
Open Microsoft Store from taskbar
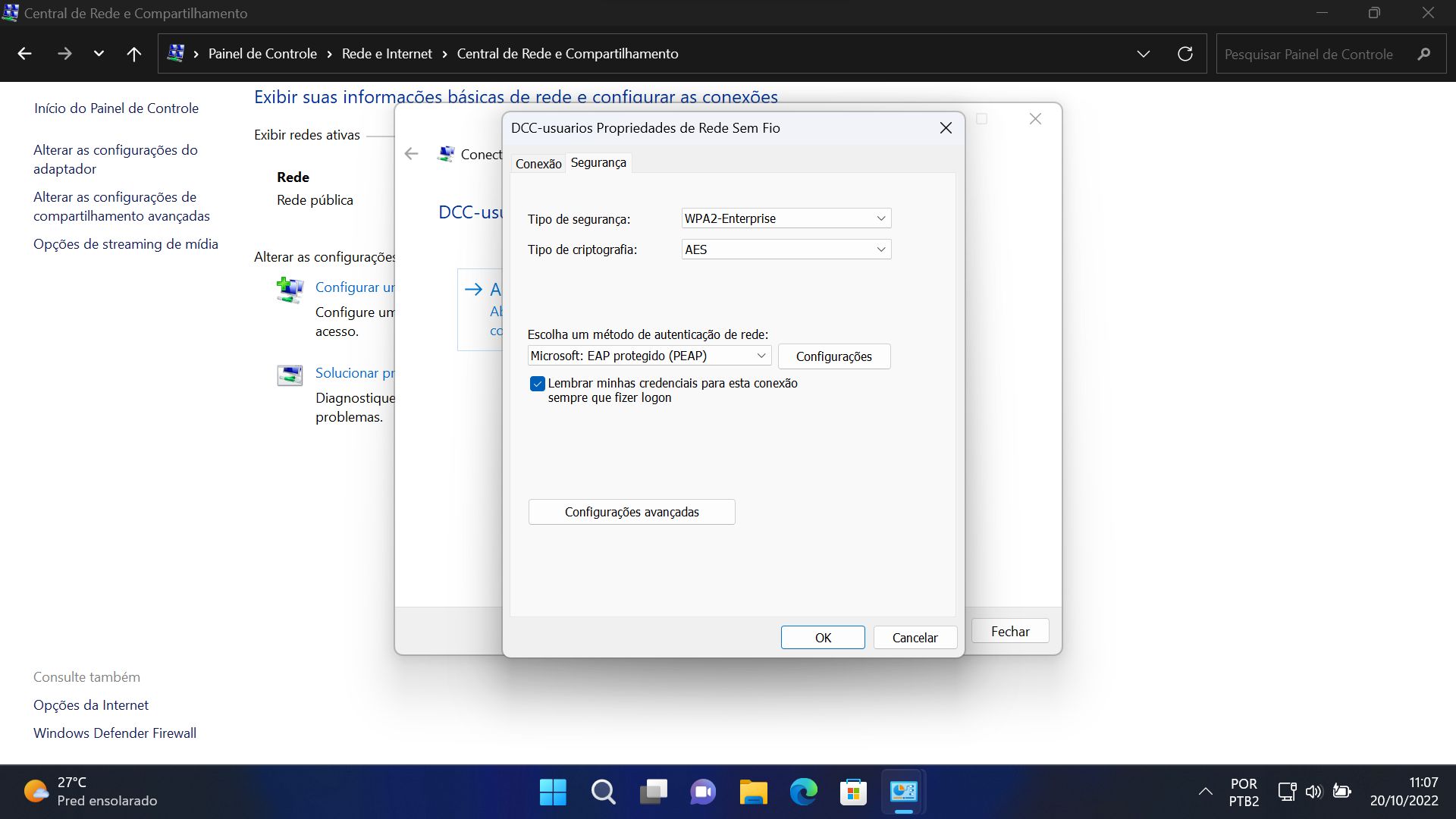853,792
